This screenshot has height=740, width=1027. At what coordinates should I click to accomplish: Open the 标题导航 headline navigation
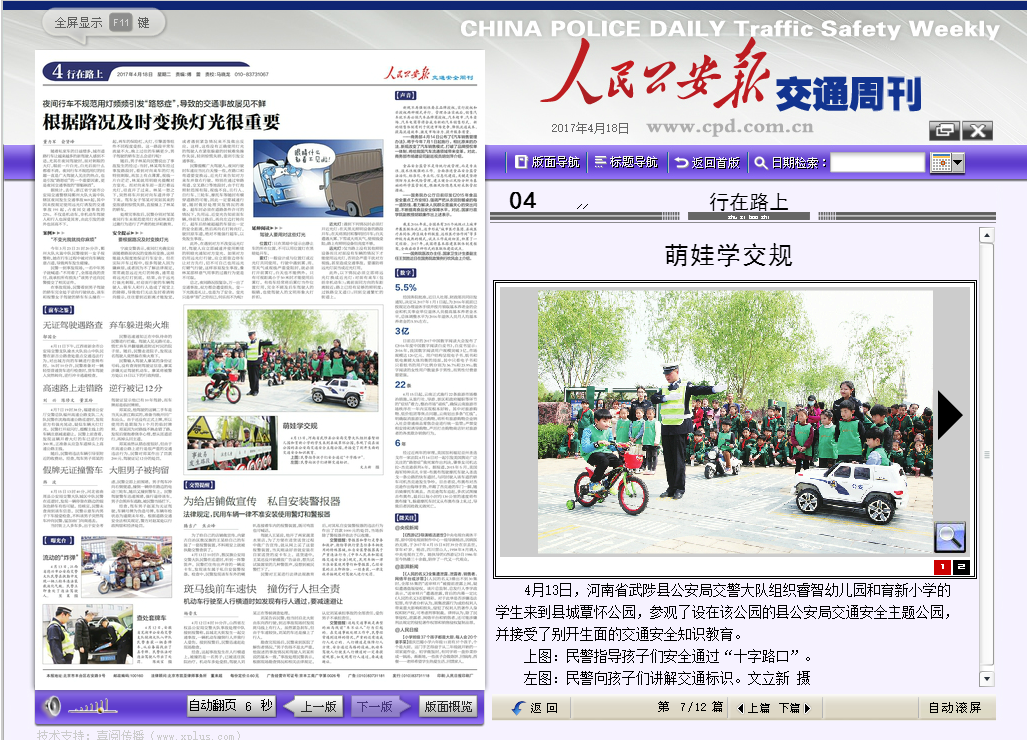click(x=625, y=162)
